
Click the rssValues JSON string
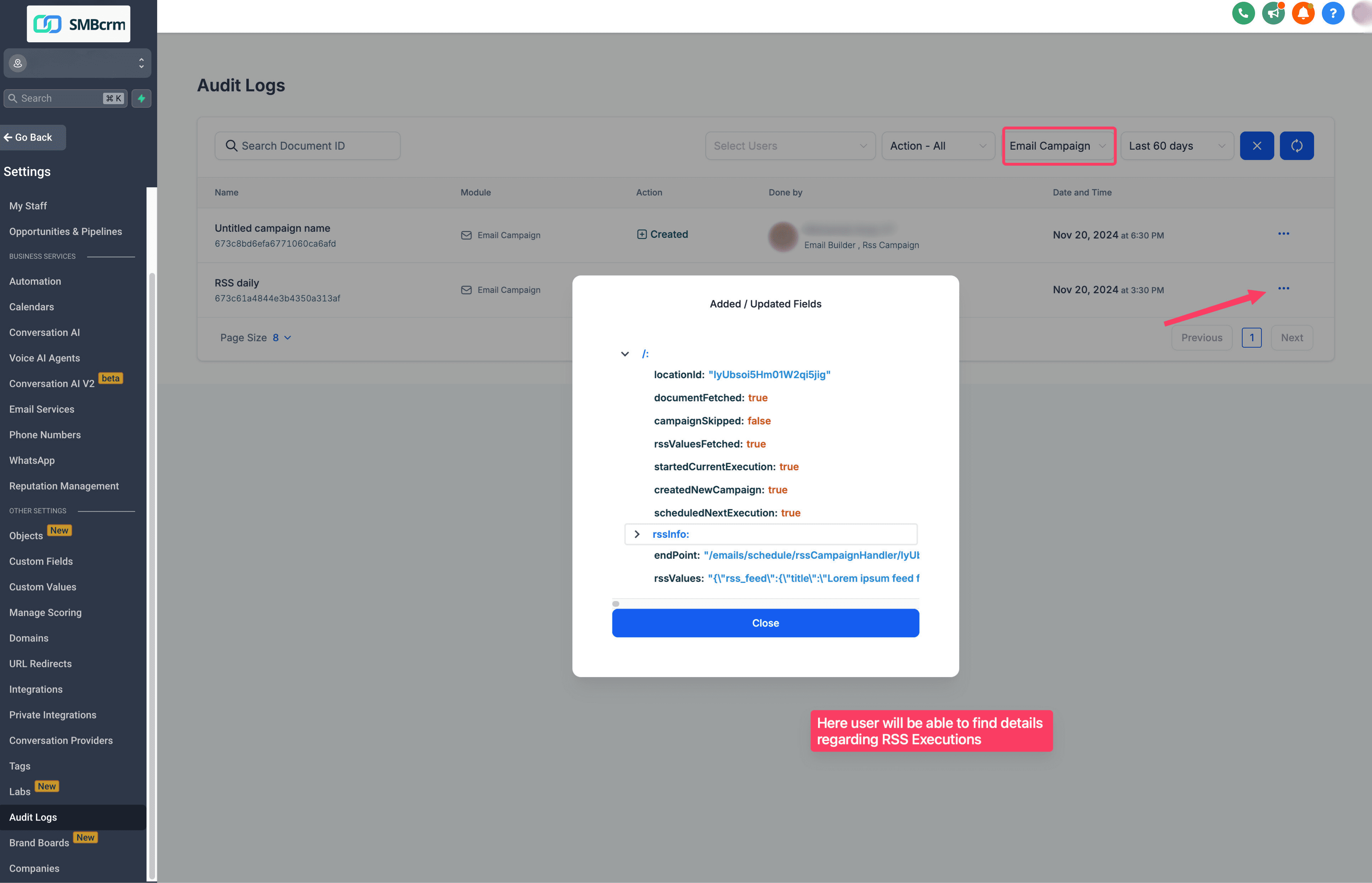[x=813, y=578]
